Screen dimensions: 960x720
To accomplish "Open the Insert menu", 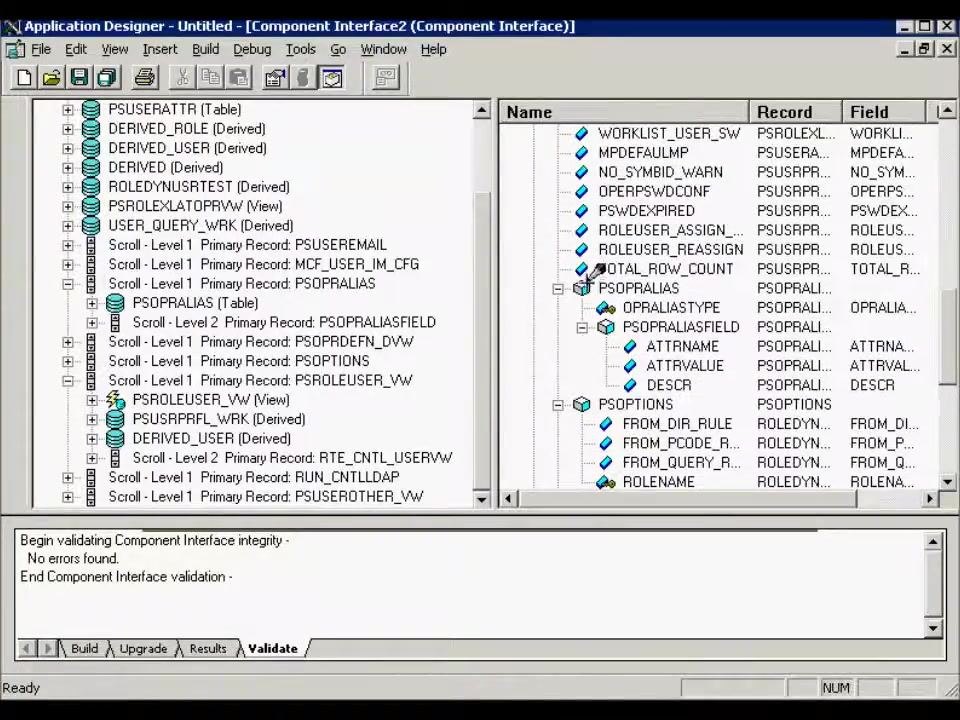I will click(160, 49).
